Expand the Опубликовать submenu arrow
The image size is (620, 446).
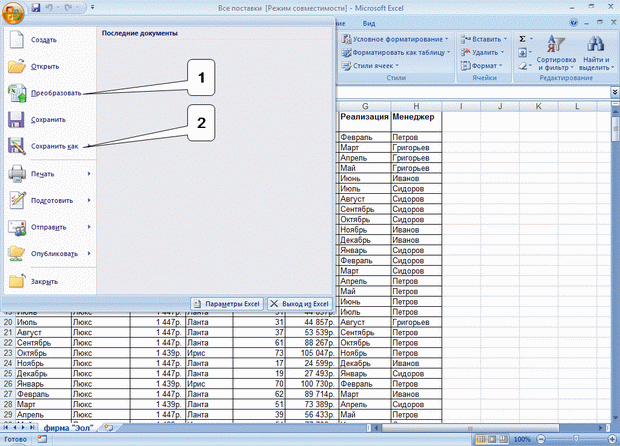pos(89,254)
